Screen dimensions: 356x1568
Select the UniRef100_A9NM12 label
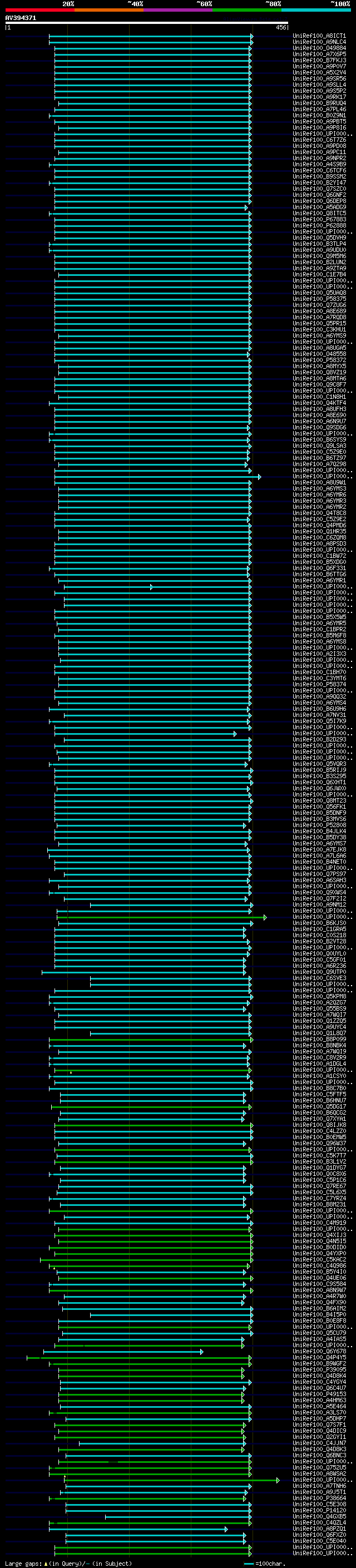click(x=319, y=904)
